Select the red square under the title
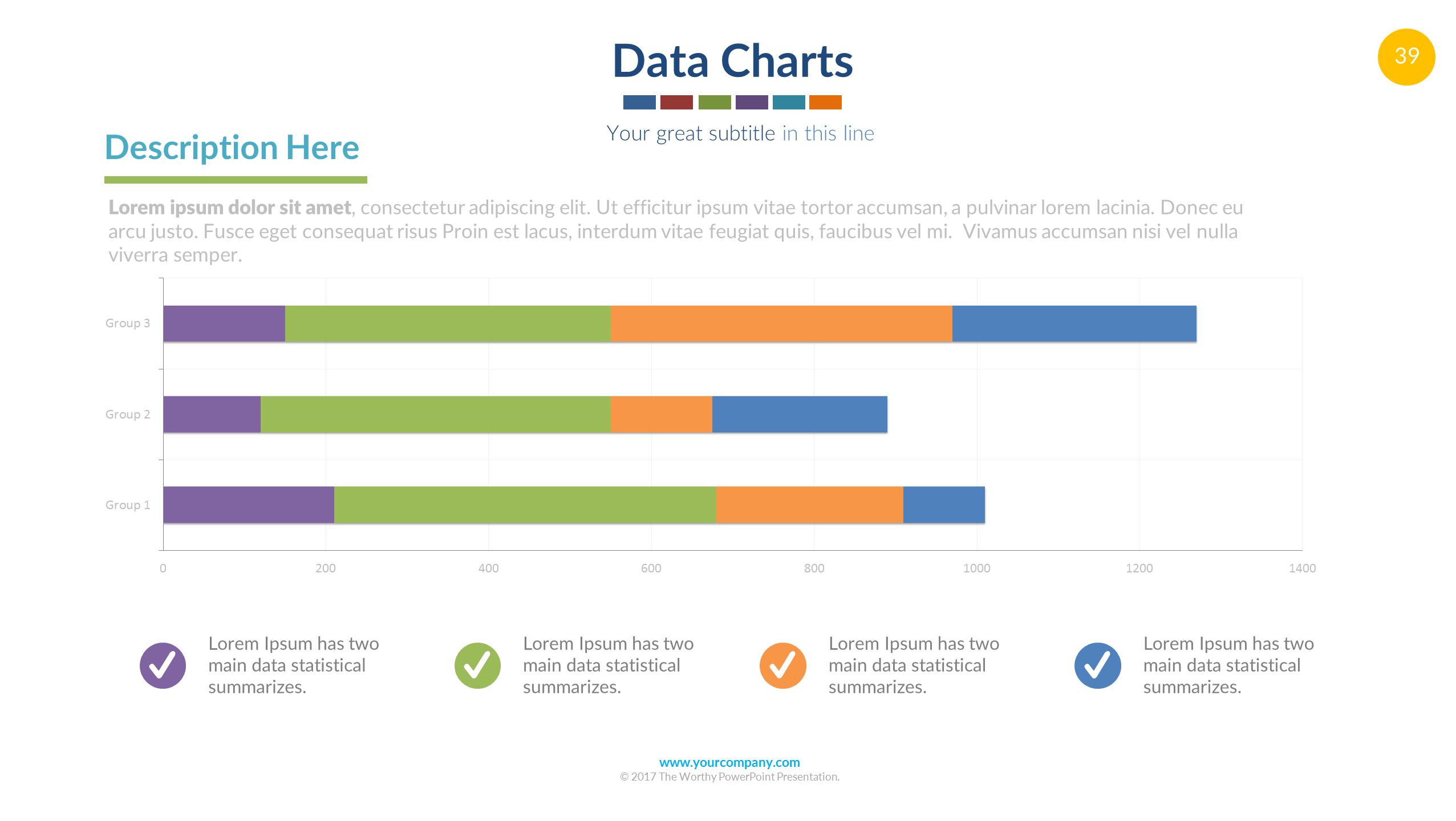1456x821 pixels. [676, 102]
